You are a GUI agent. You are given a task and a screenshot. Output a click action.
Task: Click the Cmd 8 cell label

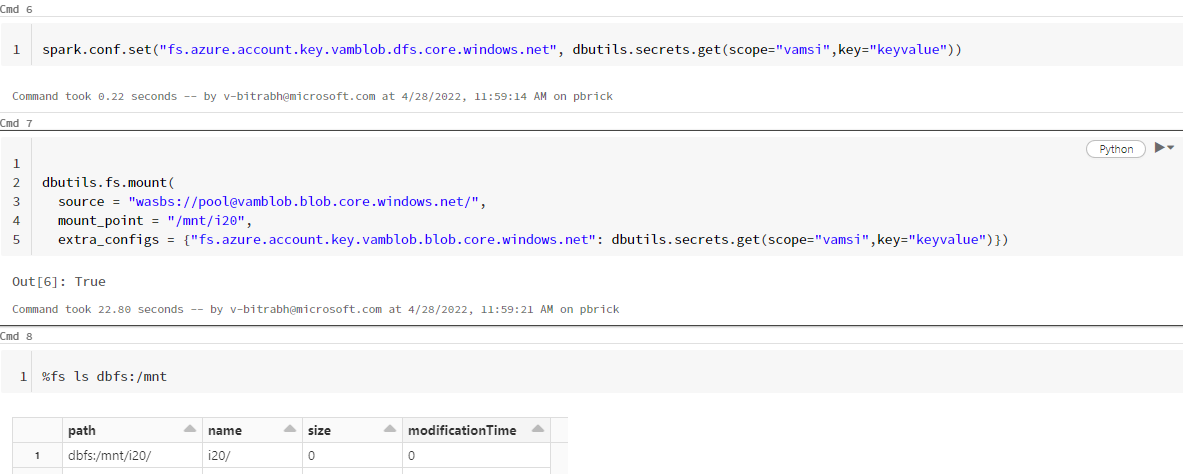(17, 335)
